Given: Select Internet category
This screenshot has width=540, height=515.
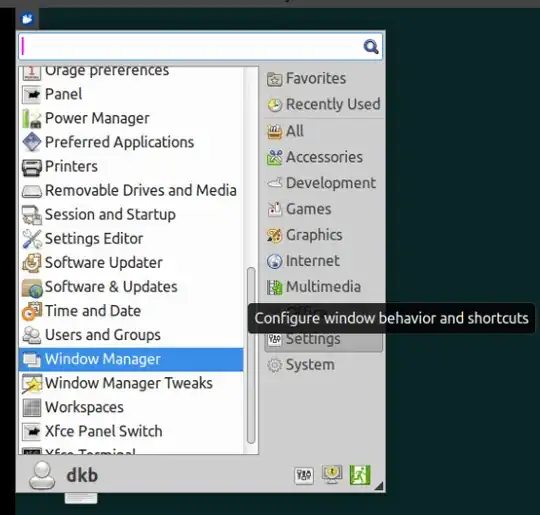Looking at the screenshot, I should [x=324, y=261].
